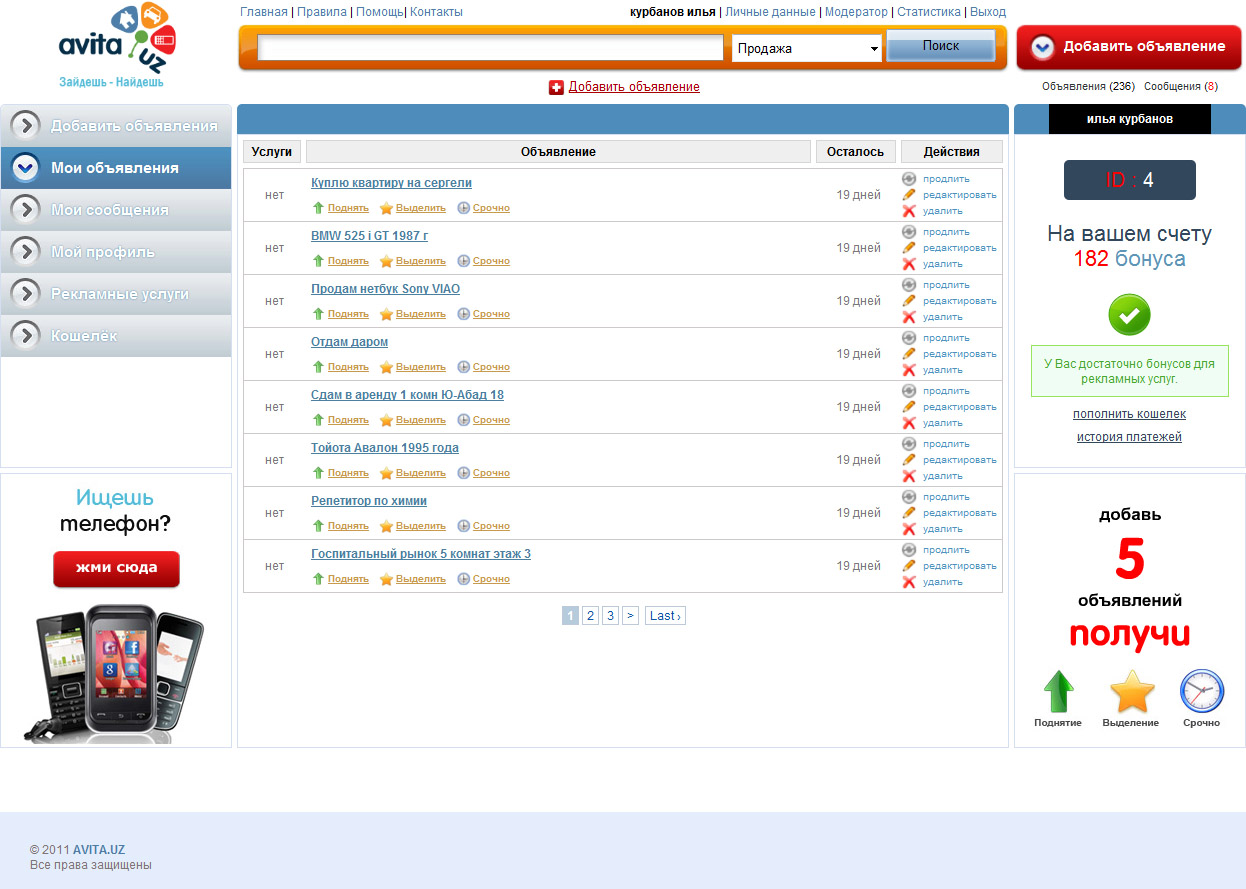Open Помощь in top navigation
Screen dimensions: 1246x889
[x=380, y=12]
